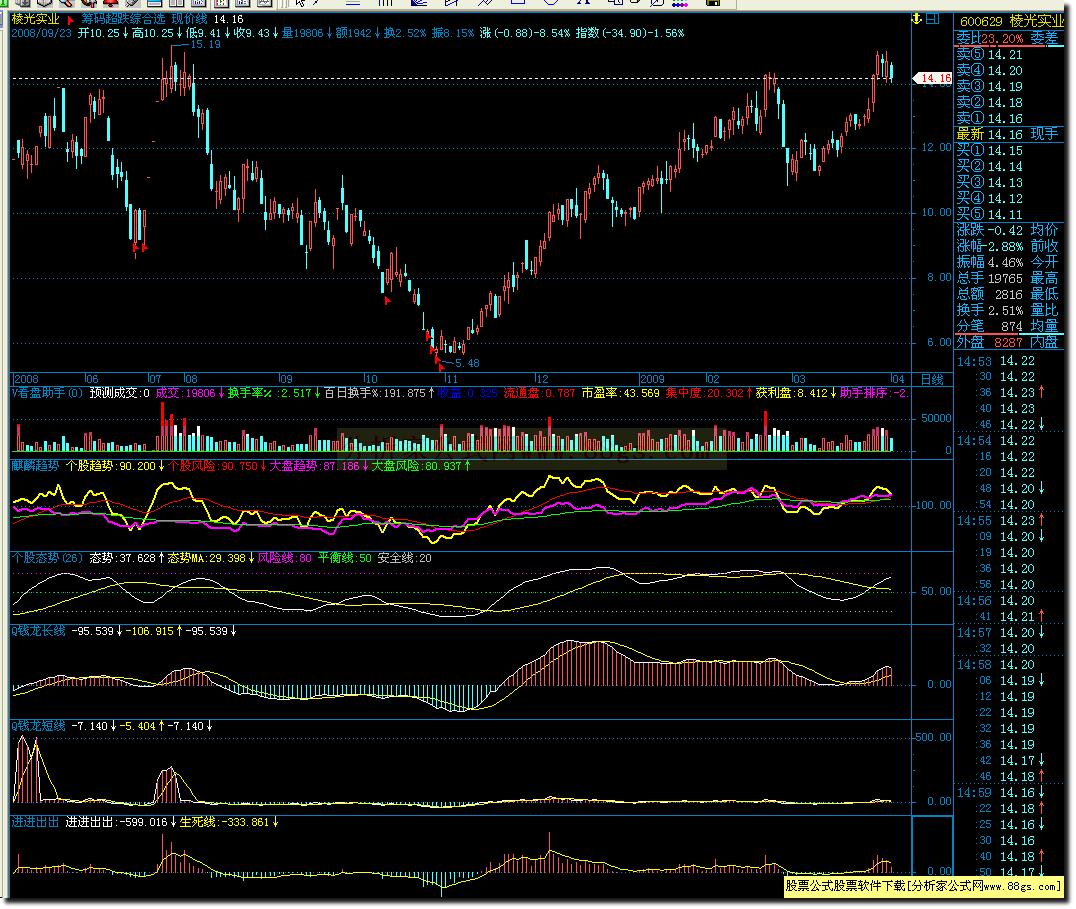Image resolution: width=1076 pixels, height=909 pixels.
Task: Click the 总手 19765 row
Action: click(x=990, y=279)
